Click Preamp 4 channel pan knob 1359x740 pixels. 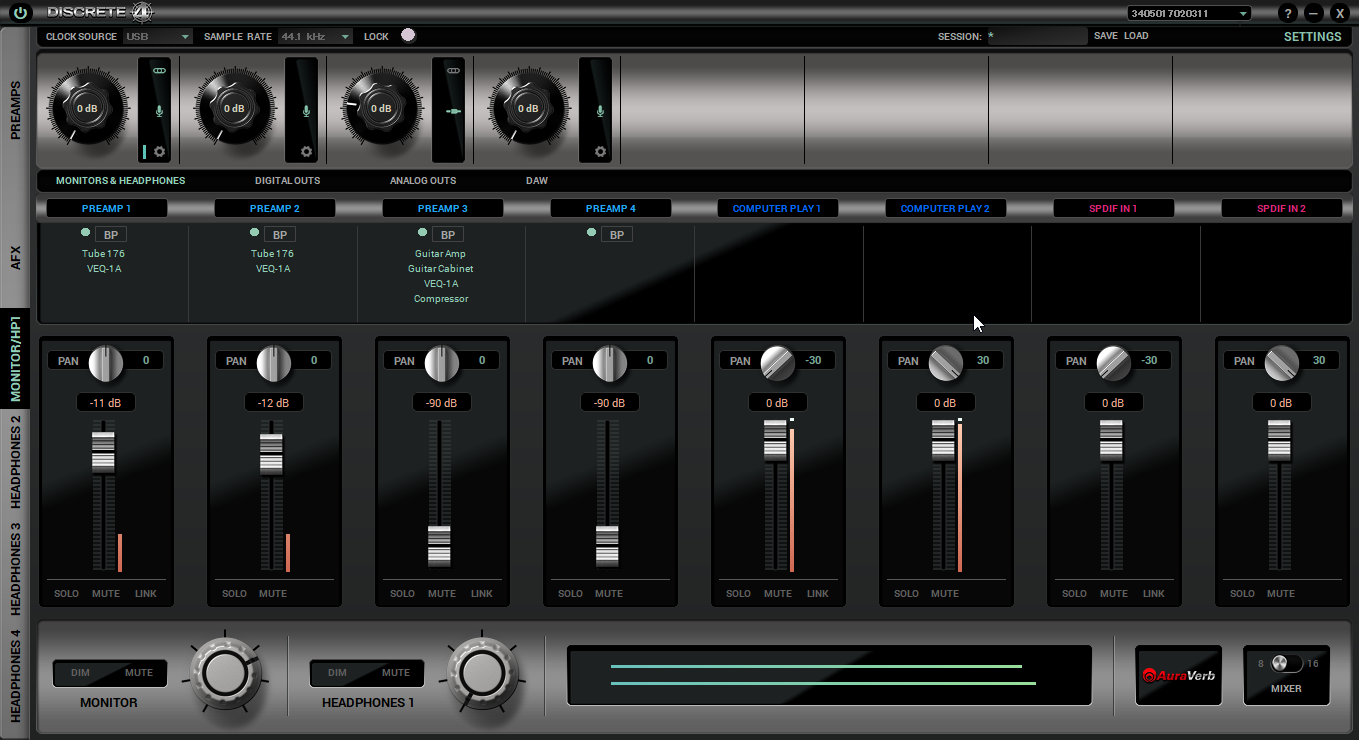click(x=609, y=362)
